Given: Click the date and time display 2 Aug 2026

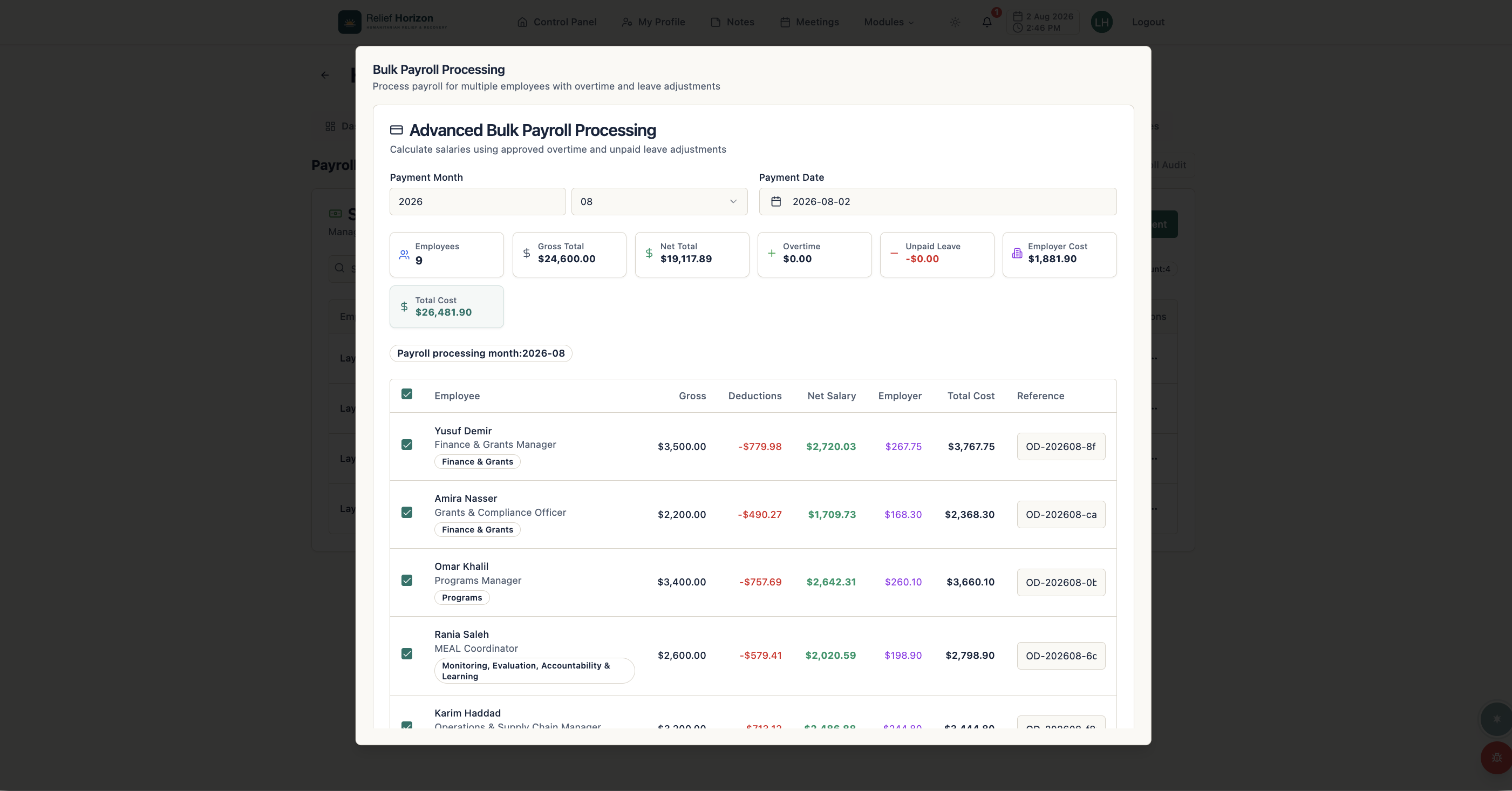Looking at the screenshot, I should tap(1043, 22).
